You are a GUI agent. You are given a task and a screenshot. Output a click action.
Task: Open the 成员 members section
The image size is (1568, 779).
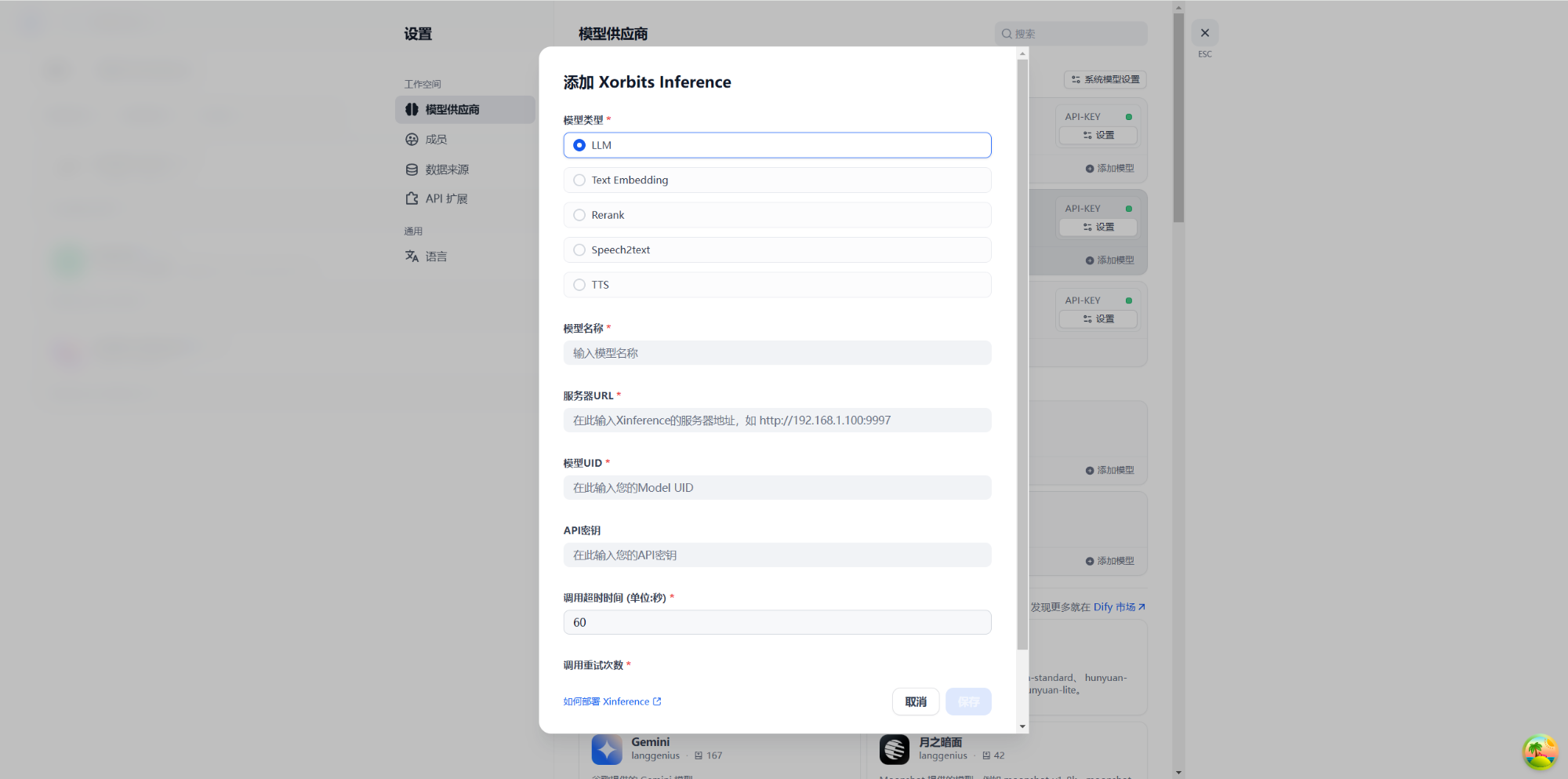click(x=436, y=140)
